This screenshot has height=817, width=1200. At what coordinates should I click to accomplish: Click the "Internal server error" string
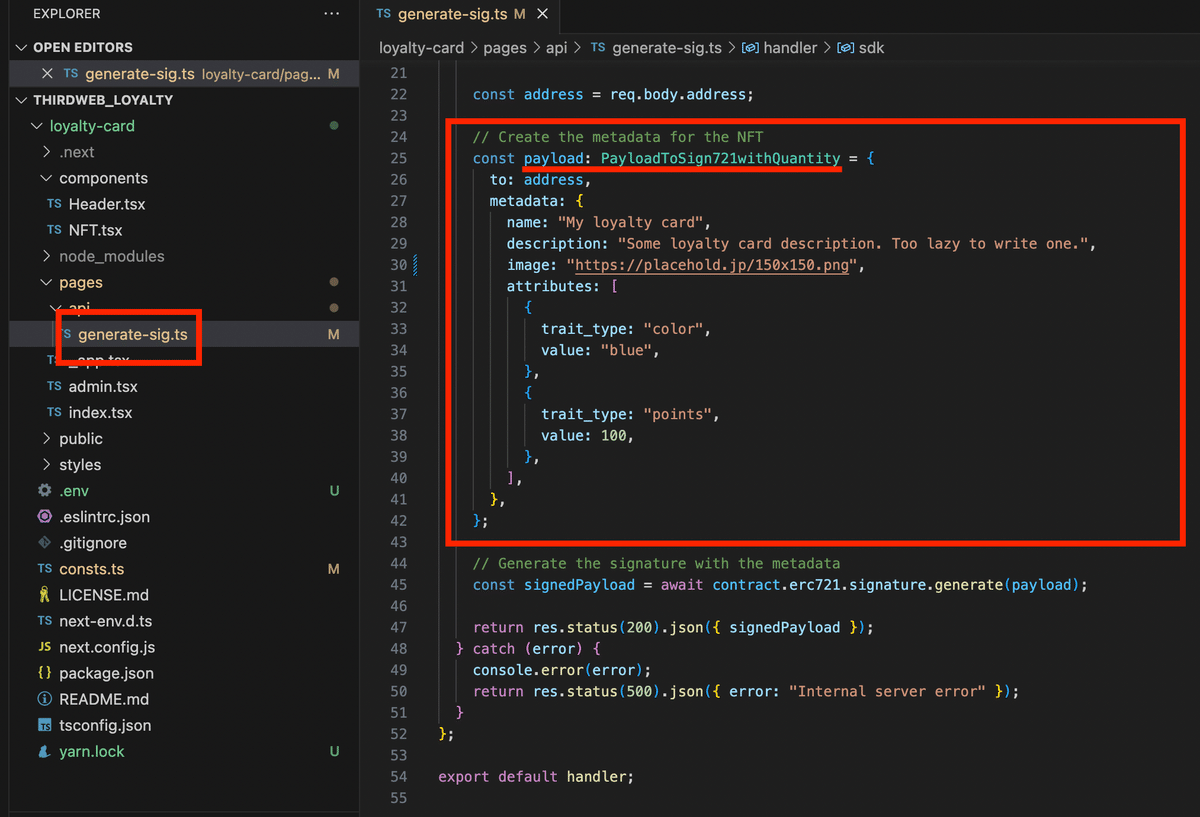tap(887, 691)
